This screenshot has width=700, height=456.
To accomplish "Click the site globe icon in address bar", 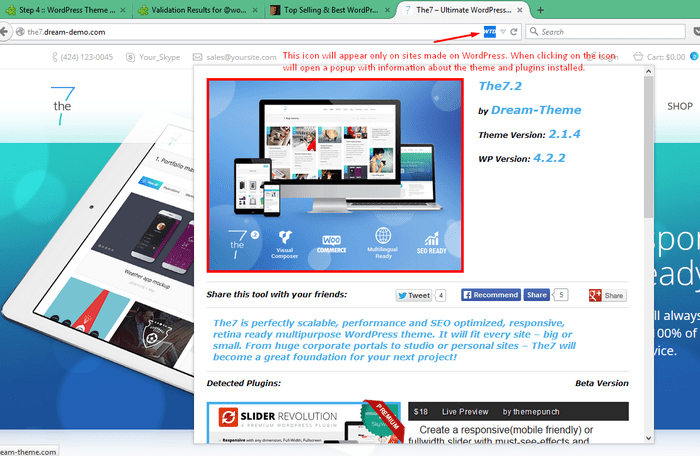I will tap(20, 32).
